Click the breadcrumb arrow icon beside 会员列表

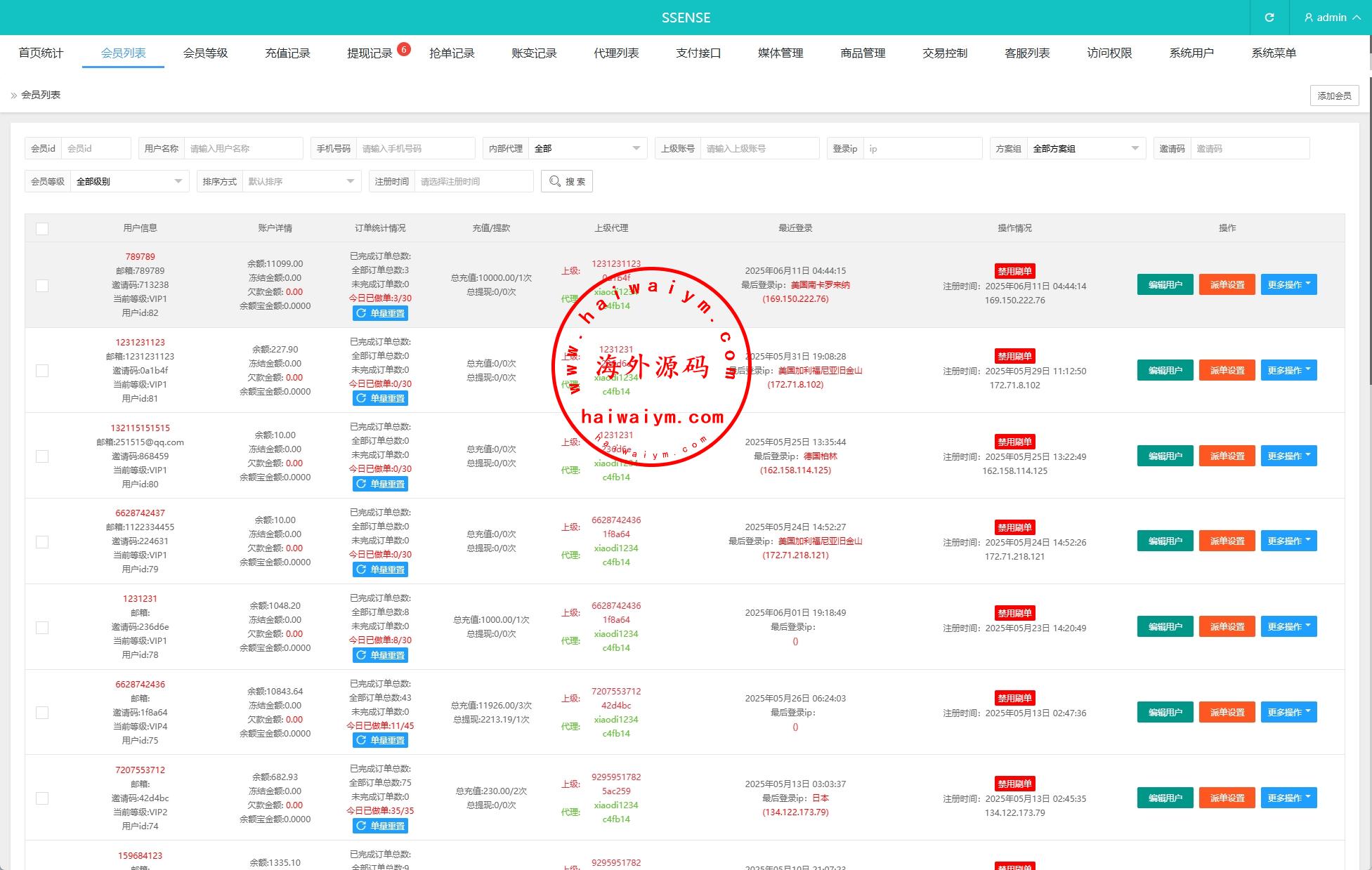13,95
